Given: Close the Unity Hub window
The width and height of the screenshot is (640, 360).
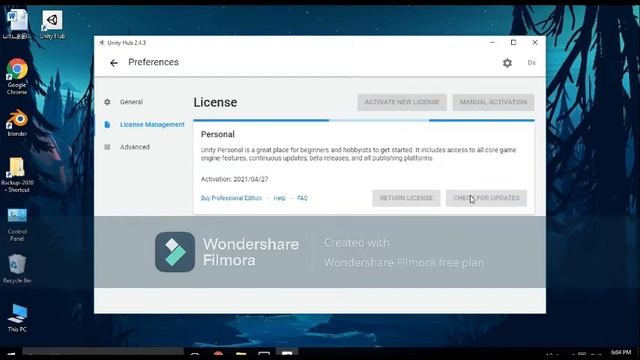Looking at the screenshot, I should pos(535,42).
